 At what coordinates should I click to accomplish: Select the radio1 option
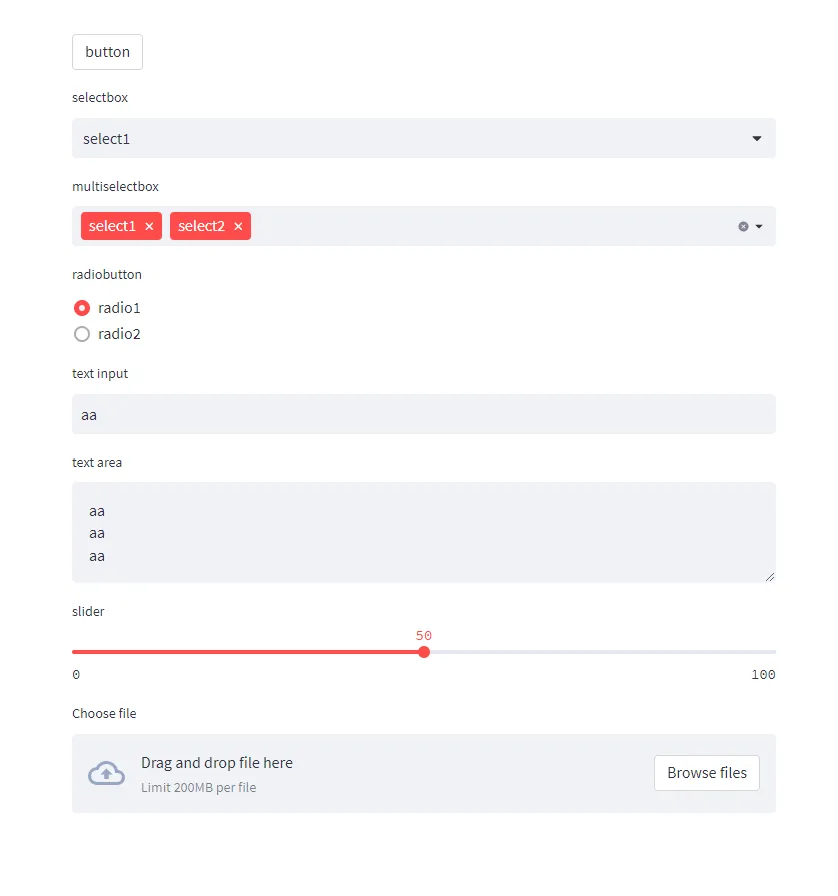pyautogui.click(x=82, y=308)
